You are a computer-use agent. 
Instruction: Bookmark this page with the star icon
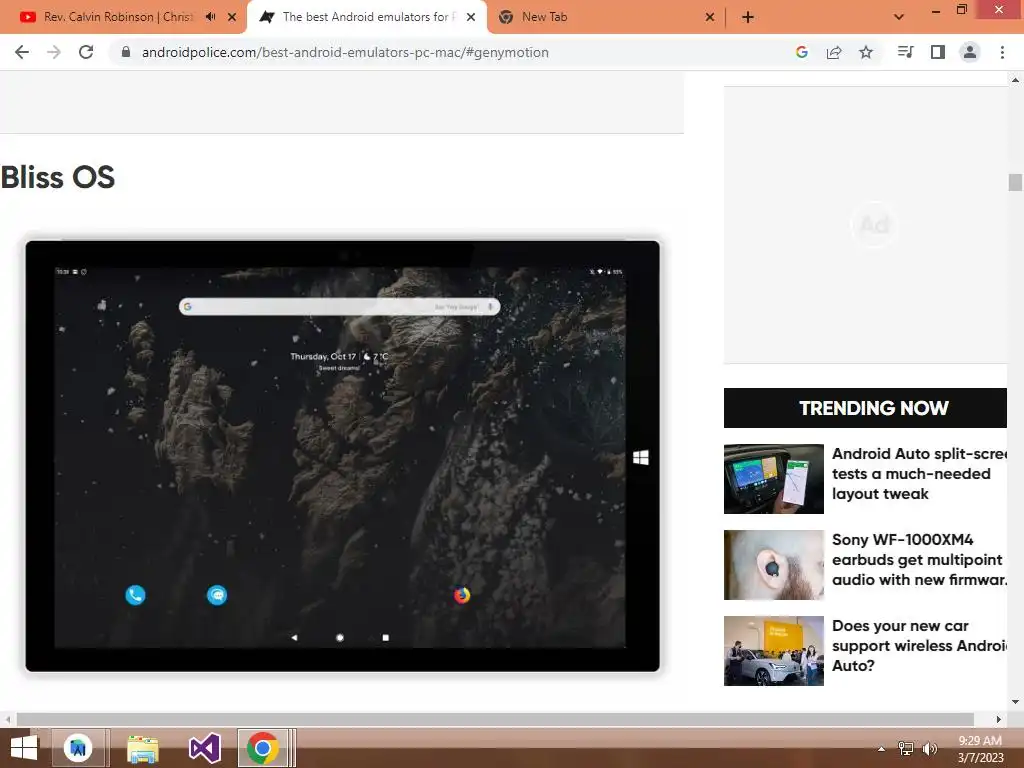pos(866,52)
